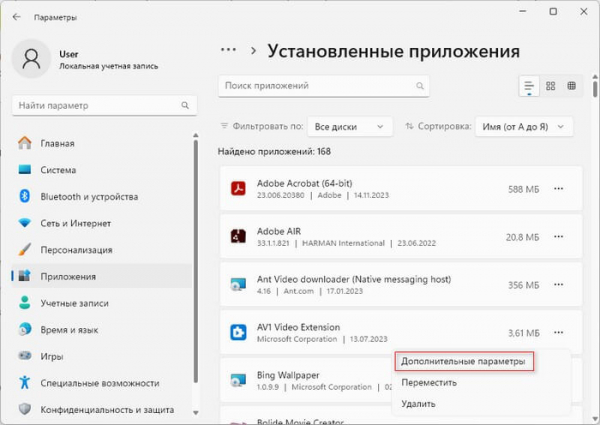
Task: Open more options for Ant Video downloader
Action: pyautogui.click(x=558, y=285)
